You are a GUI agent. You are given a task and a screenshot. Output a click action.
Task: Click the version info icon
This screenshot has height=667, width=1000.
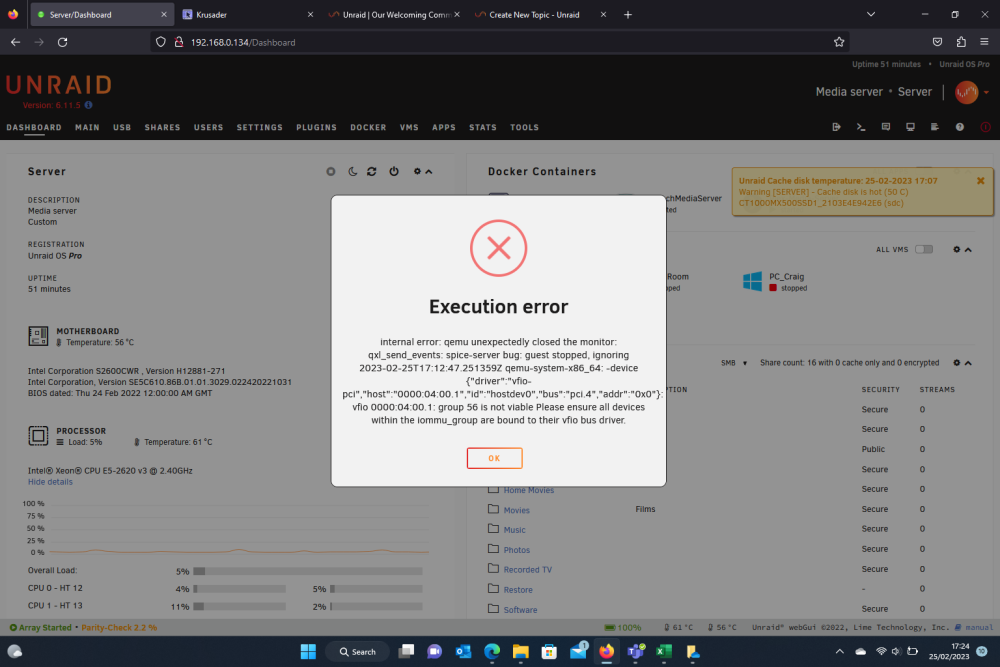(89, 105)
